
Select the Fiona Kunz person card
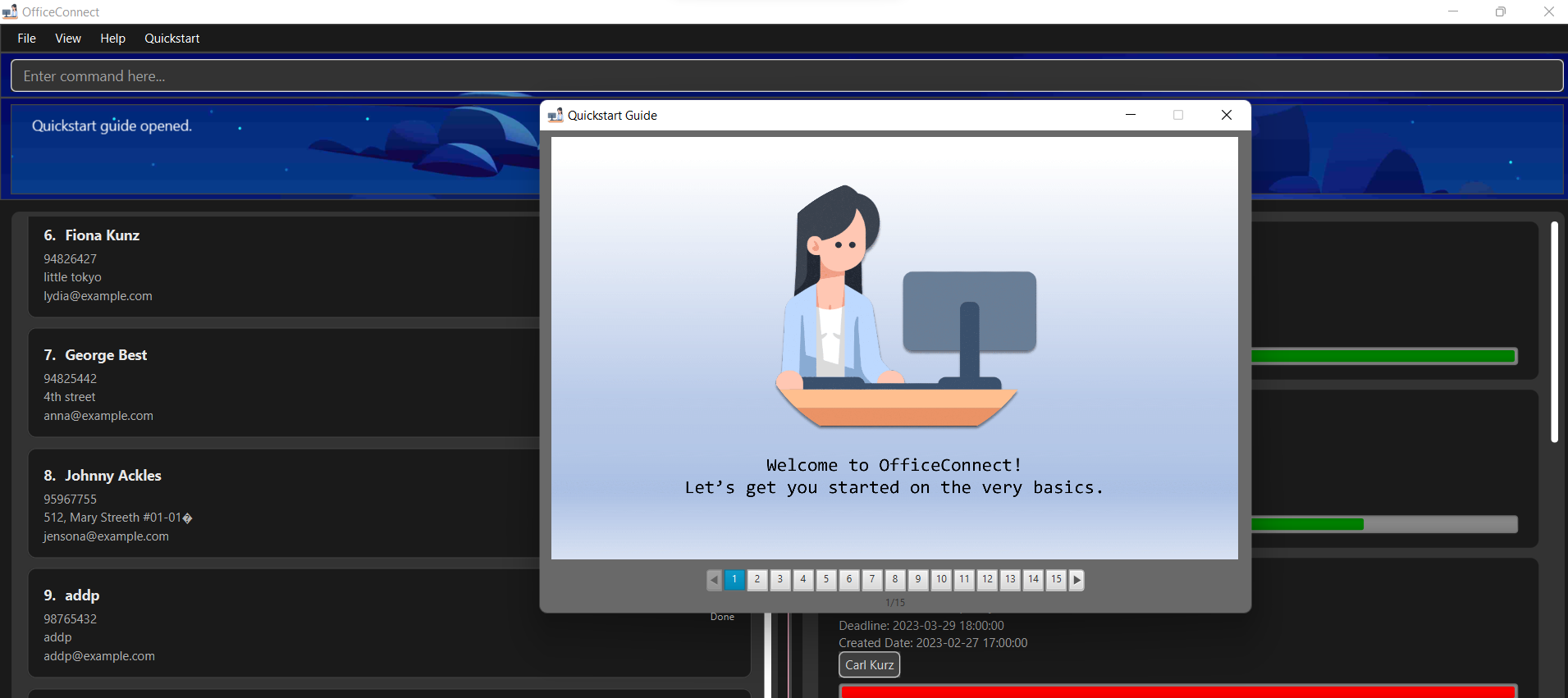(284, 266)
